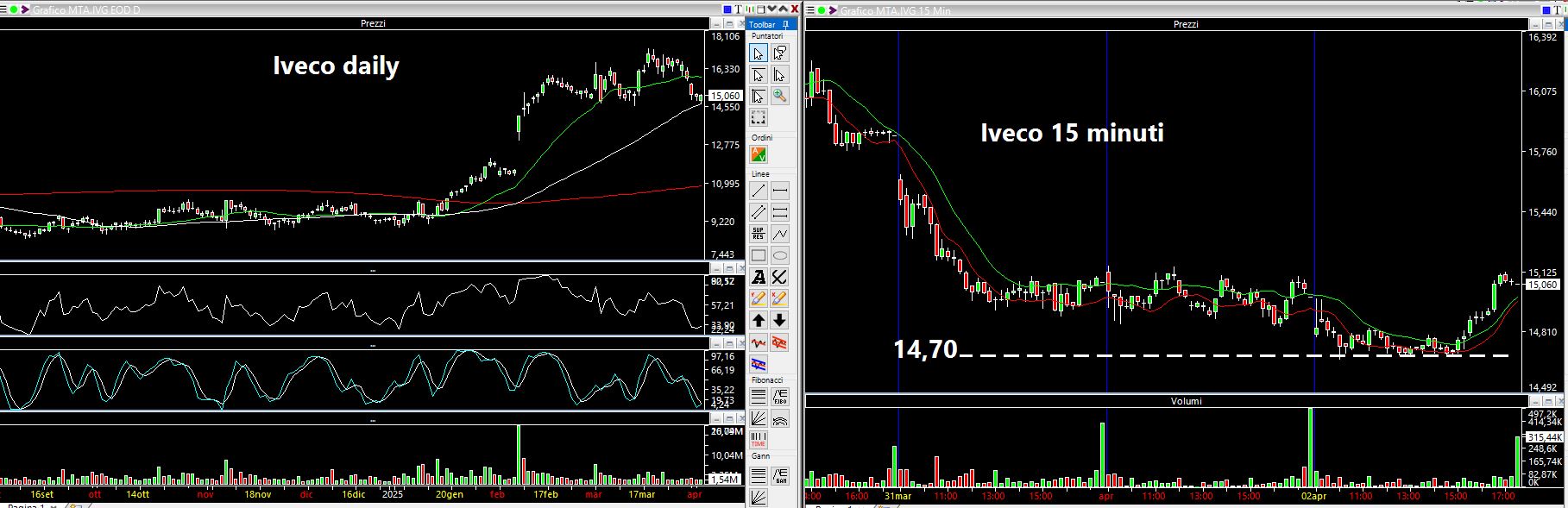Open the A/V orders tool
The image size is (1568, 508).
click(758, 155)
